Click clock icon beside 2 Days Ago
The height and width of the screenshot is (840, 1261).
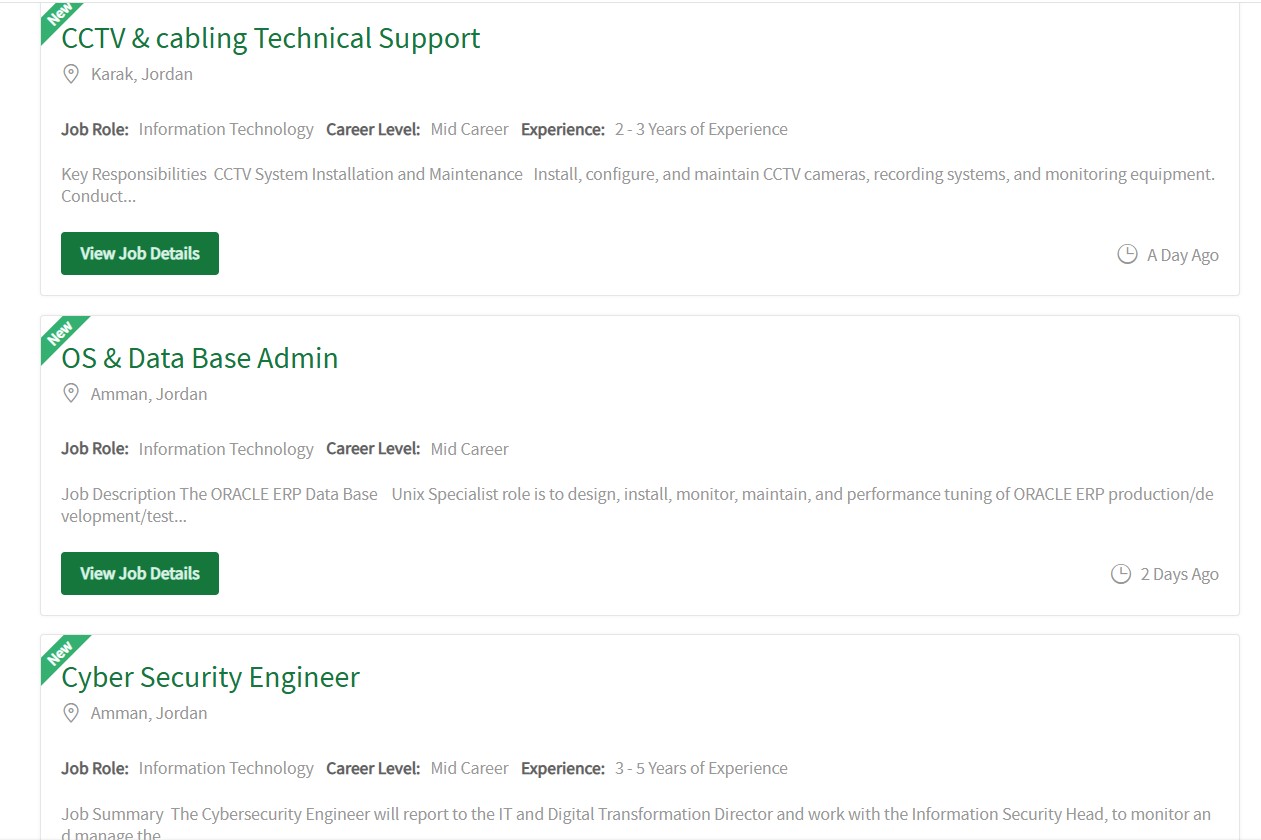[1121, 574]
